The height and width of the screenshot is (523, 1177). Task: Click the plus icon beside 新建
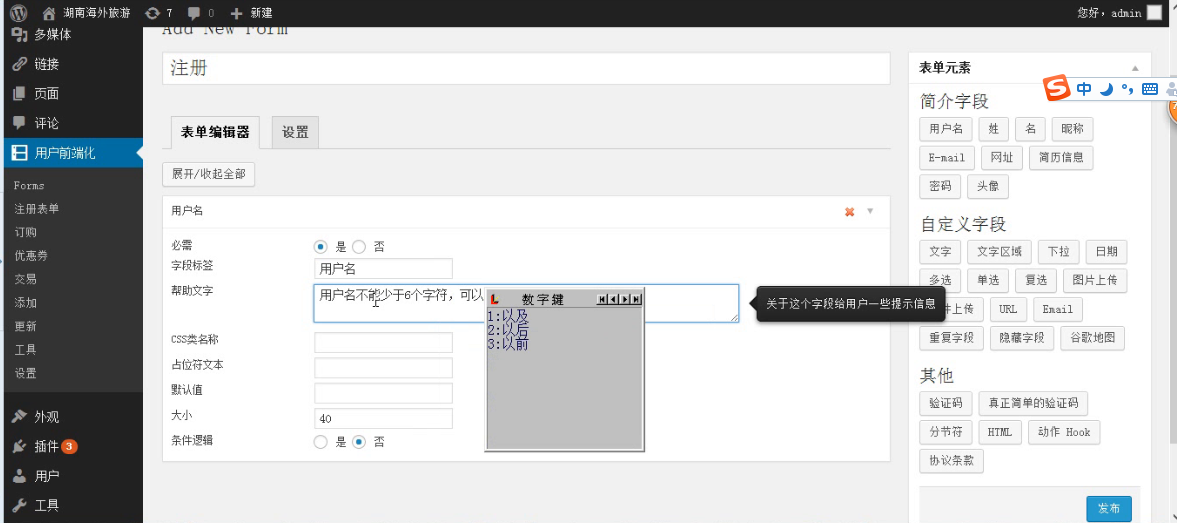pyautogui.click(x=236, y=13)
